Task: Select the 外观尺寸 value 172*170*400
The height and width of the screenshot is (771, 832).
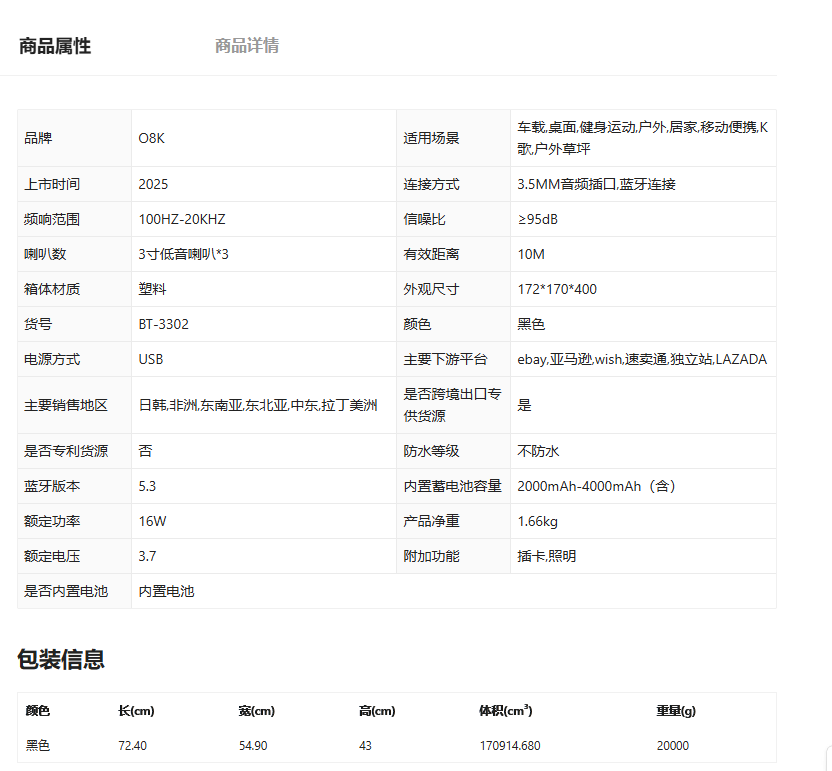Action: (557, 289)
